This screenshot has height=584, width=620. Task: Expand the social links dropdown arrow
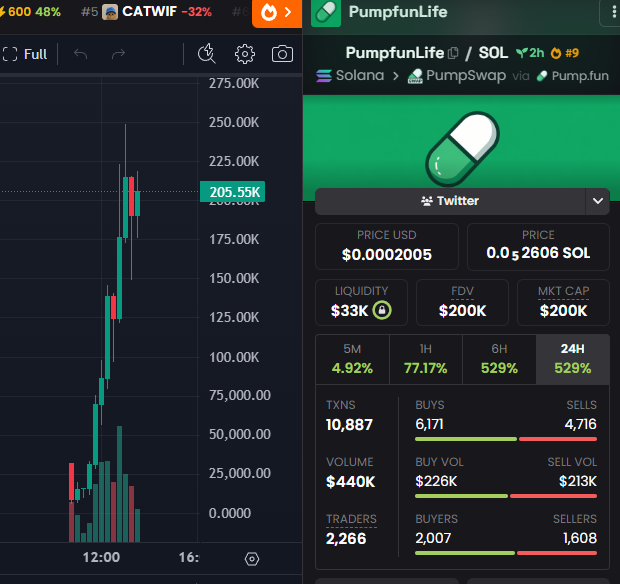click(597, 201)
